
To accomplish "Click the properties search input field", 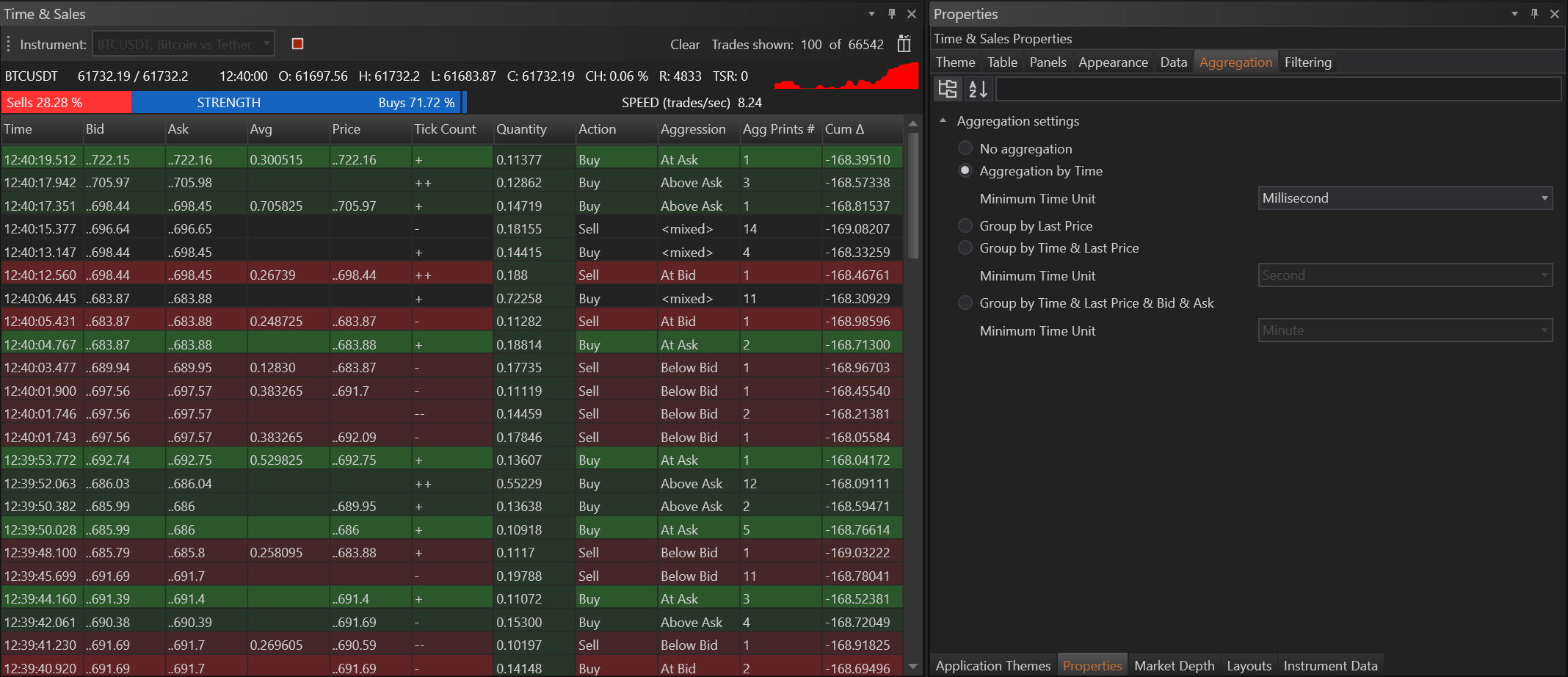I will (x=1277, y=89).
